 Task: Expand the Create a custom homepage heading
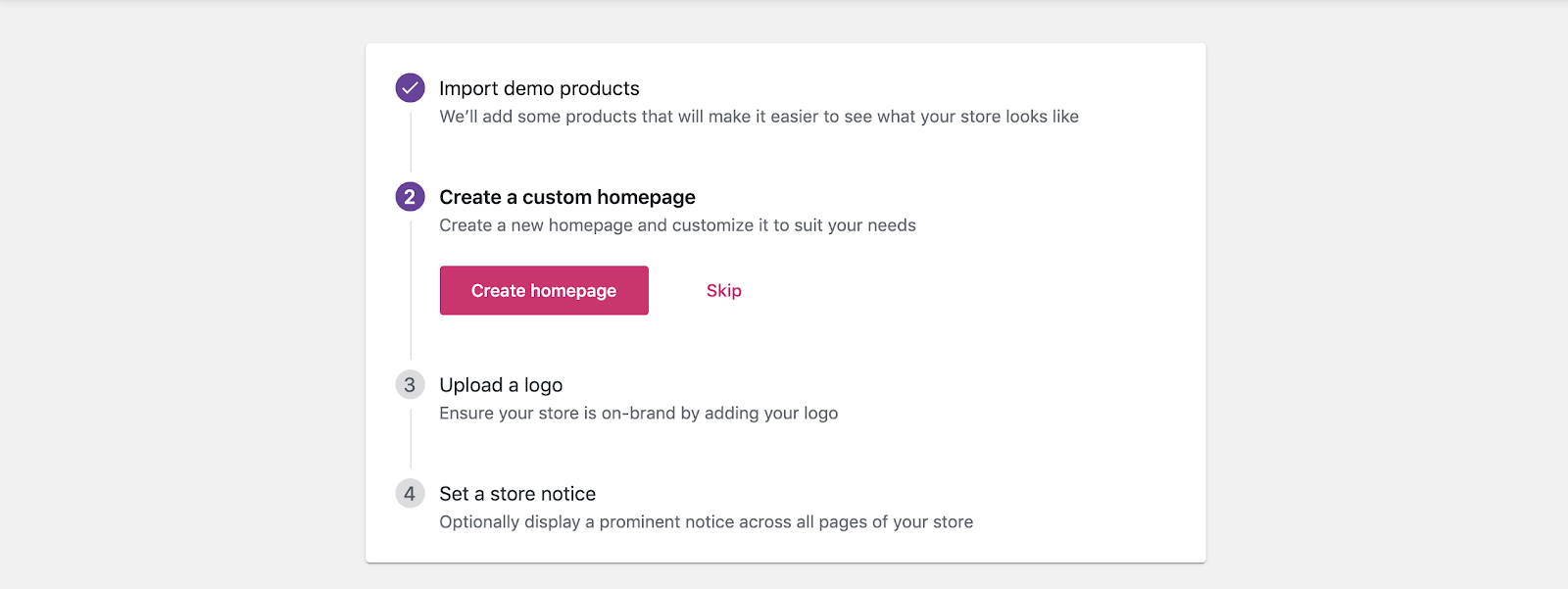(x=567, y=197)
